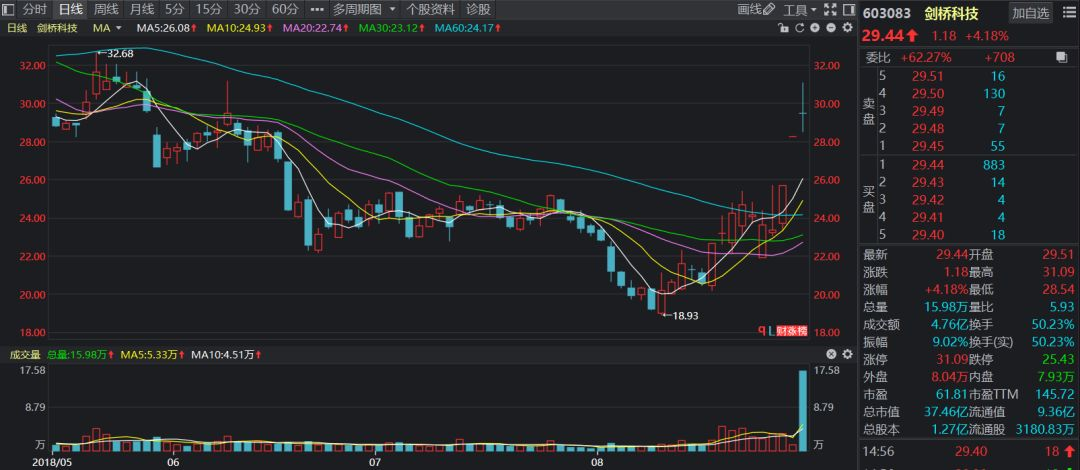
Task: Click the MA60:24.17 indicator label
Action: (x=468, y=28)
